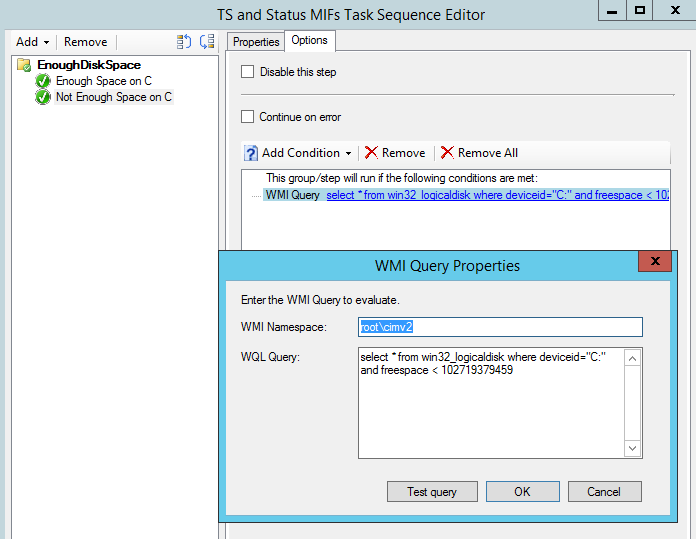This screenshot has height=539, width=696.
Task: Click red X icon next to Remove
Action: 371,153
